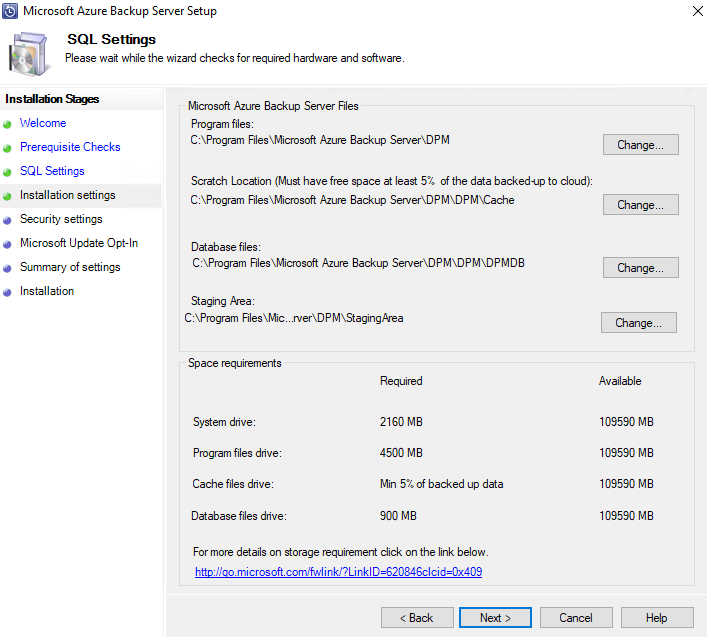
Task: Click the blue bullet beside Microsoft Update Opt-In
Action: (7, 244)
